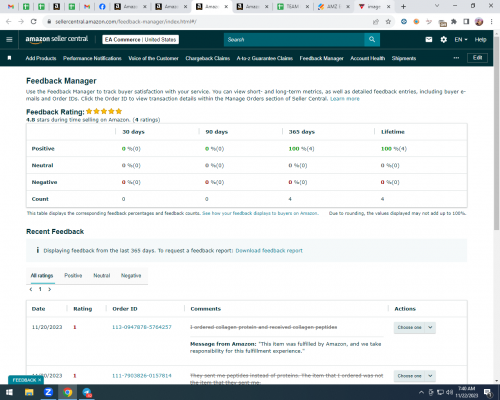Open Voice of the Customer

point(153,58)
